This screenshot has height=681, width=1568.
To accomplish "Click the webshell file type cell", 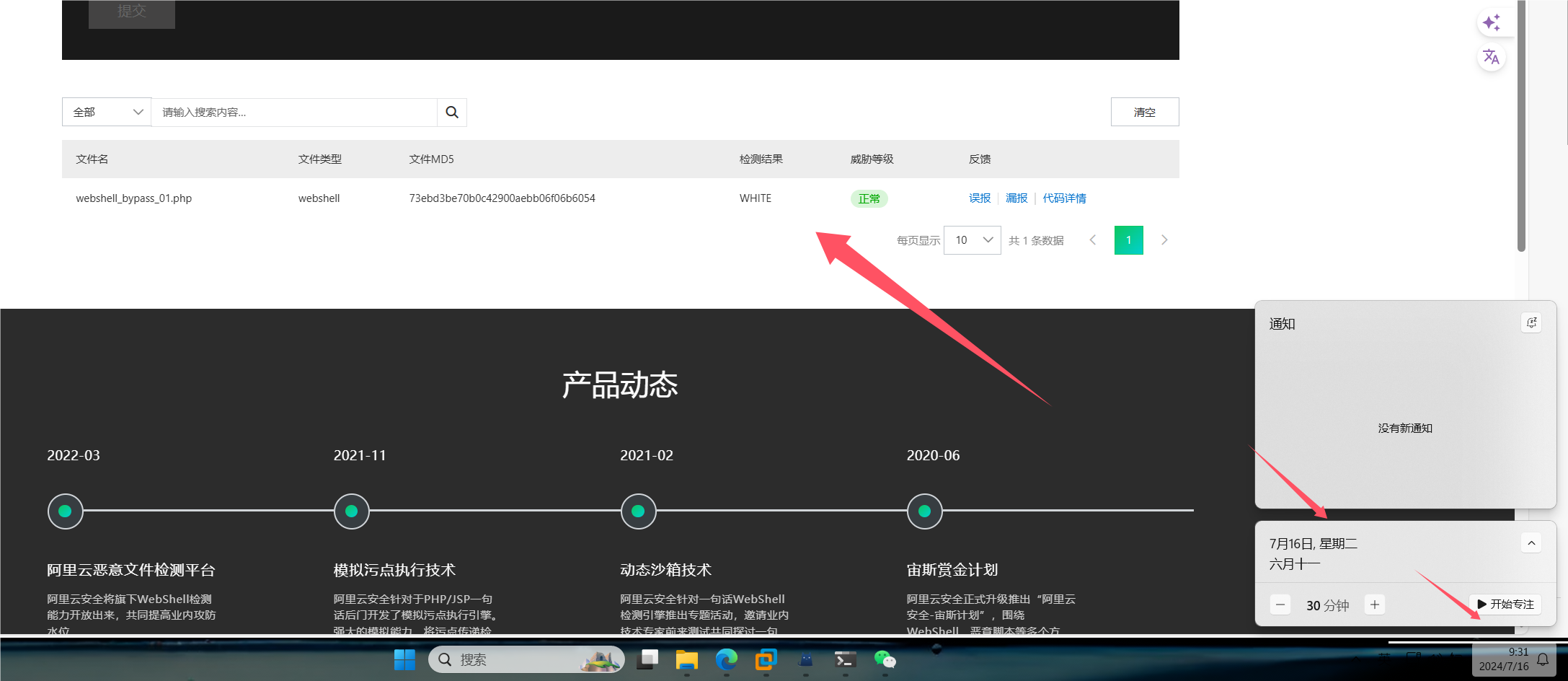I will click(319, 198).
